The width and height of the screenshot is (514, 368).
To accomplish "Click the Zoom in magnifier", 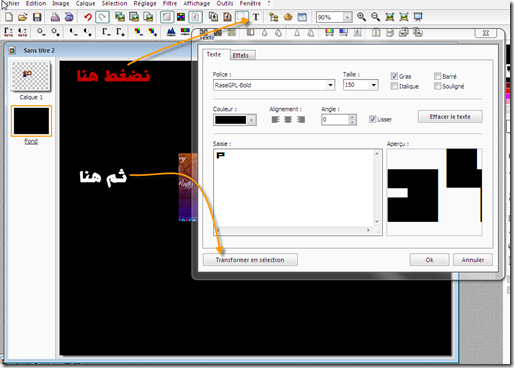I will (x=361, y=17).
